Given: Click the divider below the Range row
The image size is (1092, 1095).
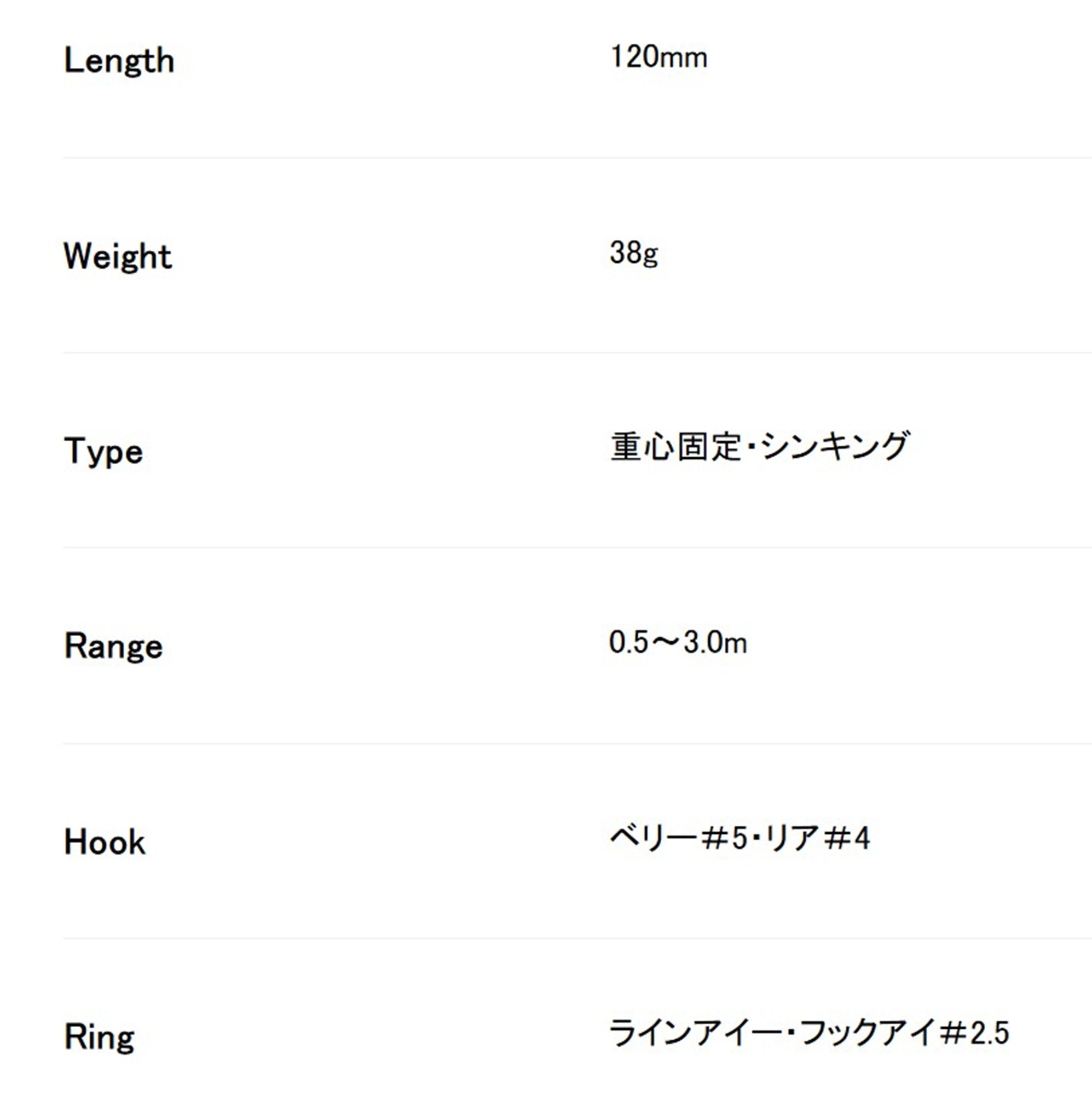Looking at the screenshot, I should click(577, 744).
